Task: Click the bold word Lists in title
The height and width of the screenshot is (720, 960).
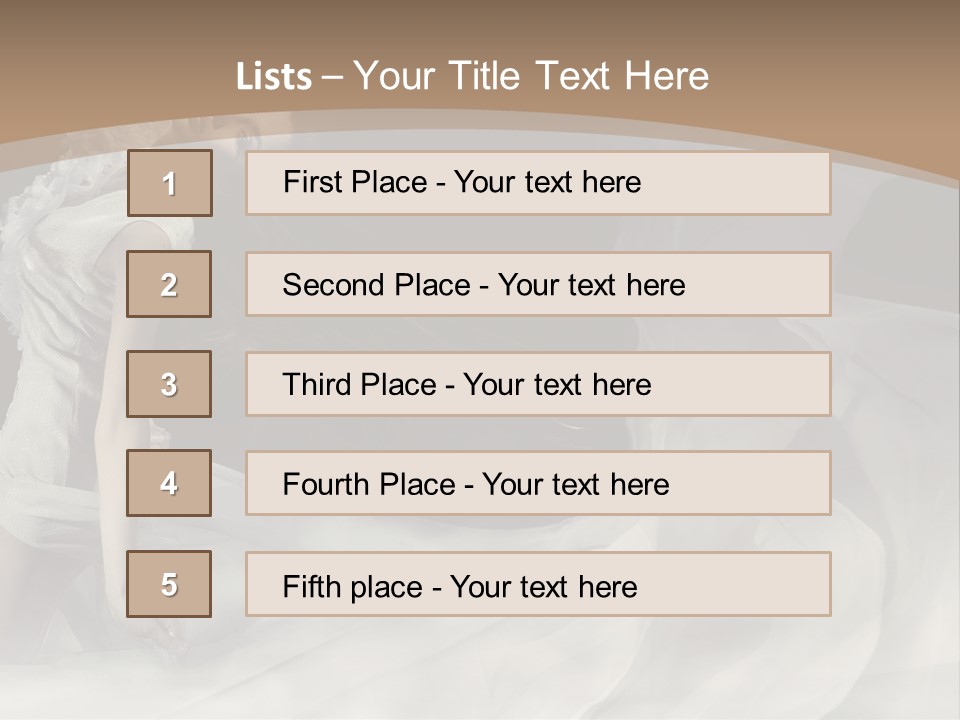Action: [x=274, y=77]
